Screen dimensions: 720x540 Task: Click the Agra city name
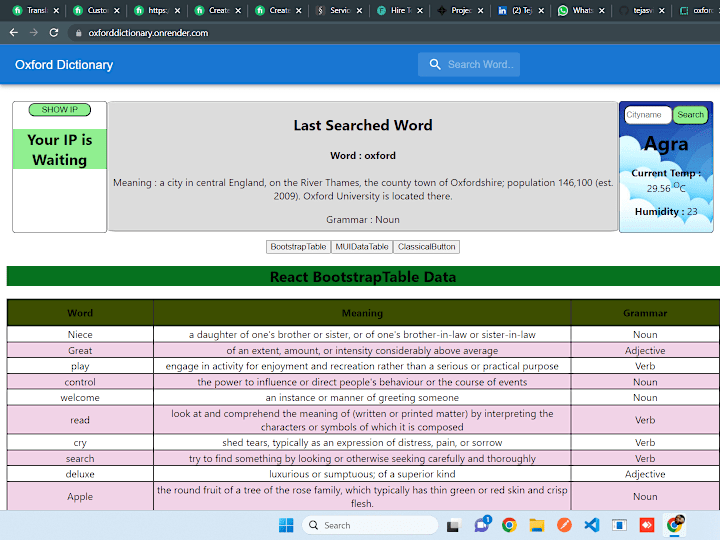click(x=666, y=144)
